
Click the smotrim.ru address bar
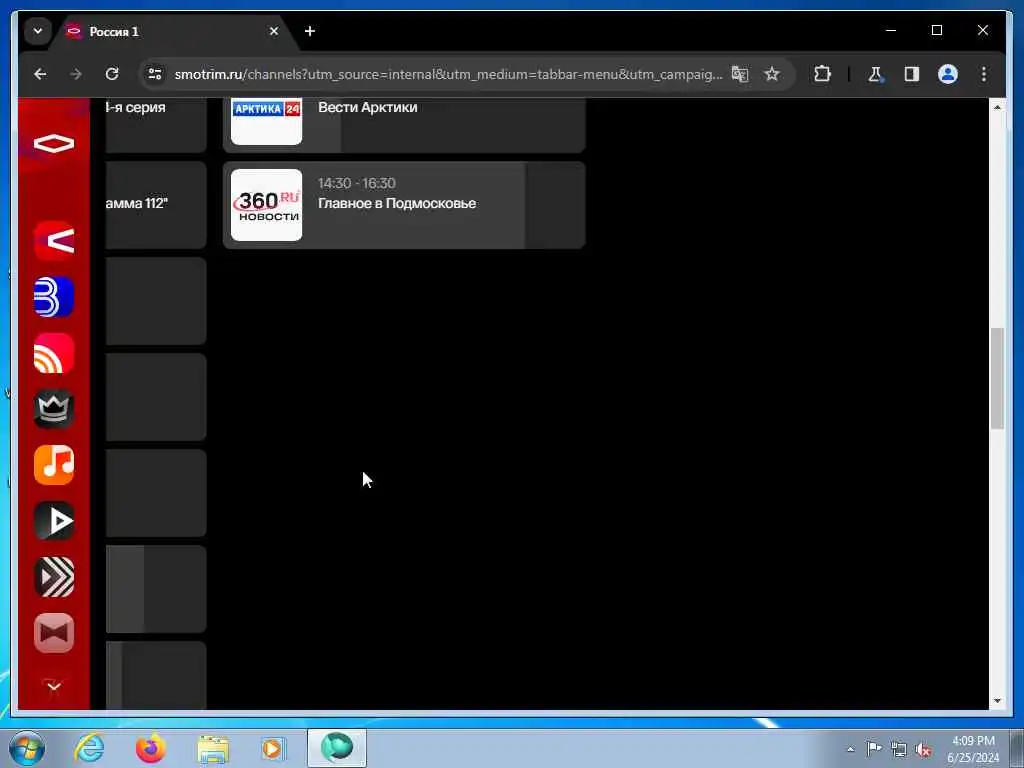pyautogui.click(x=448, y=74)
